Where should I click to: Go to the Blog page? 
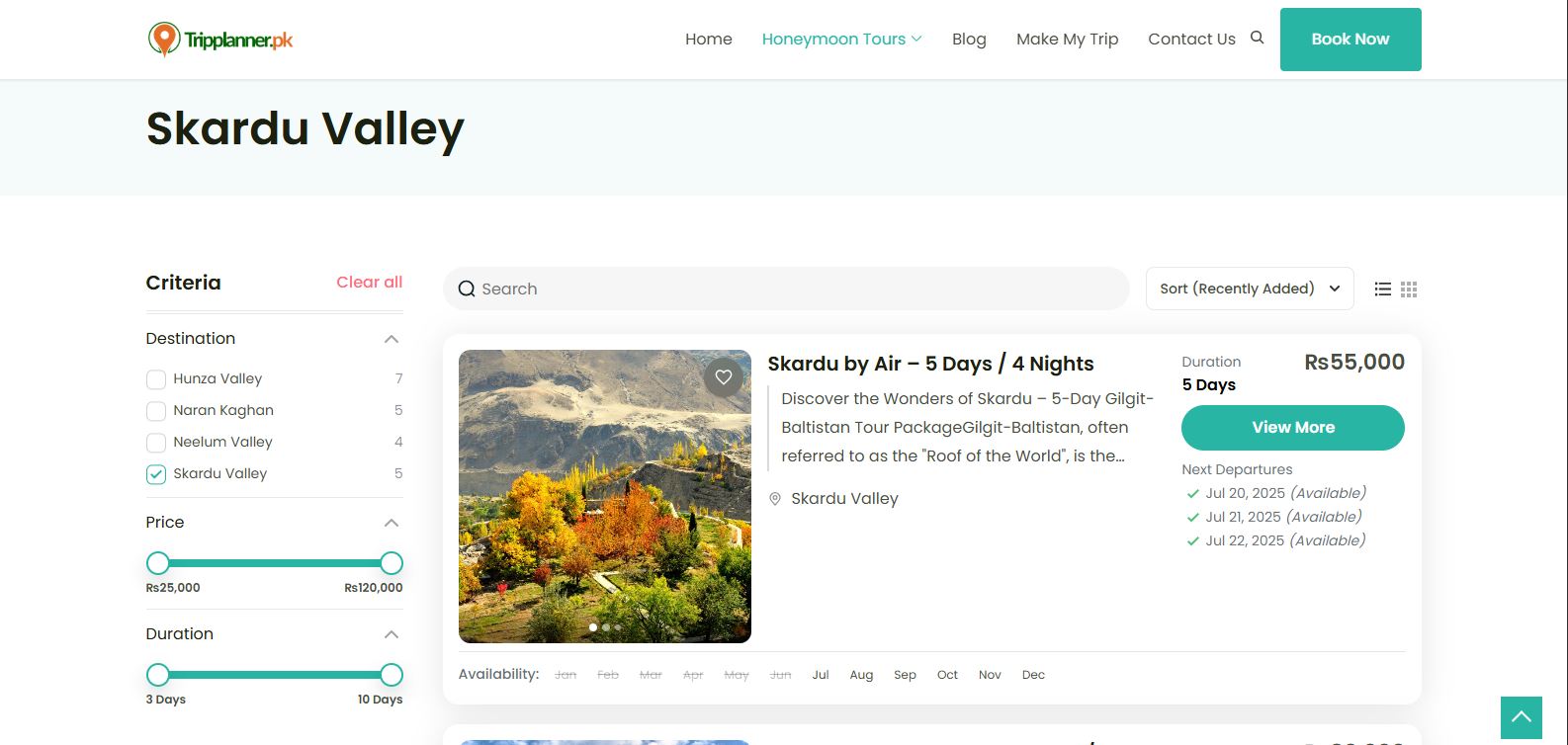(x=969, y=39)
